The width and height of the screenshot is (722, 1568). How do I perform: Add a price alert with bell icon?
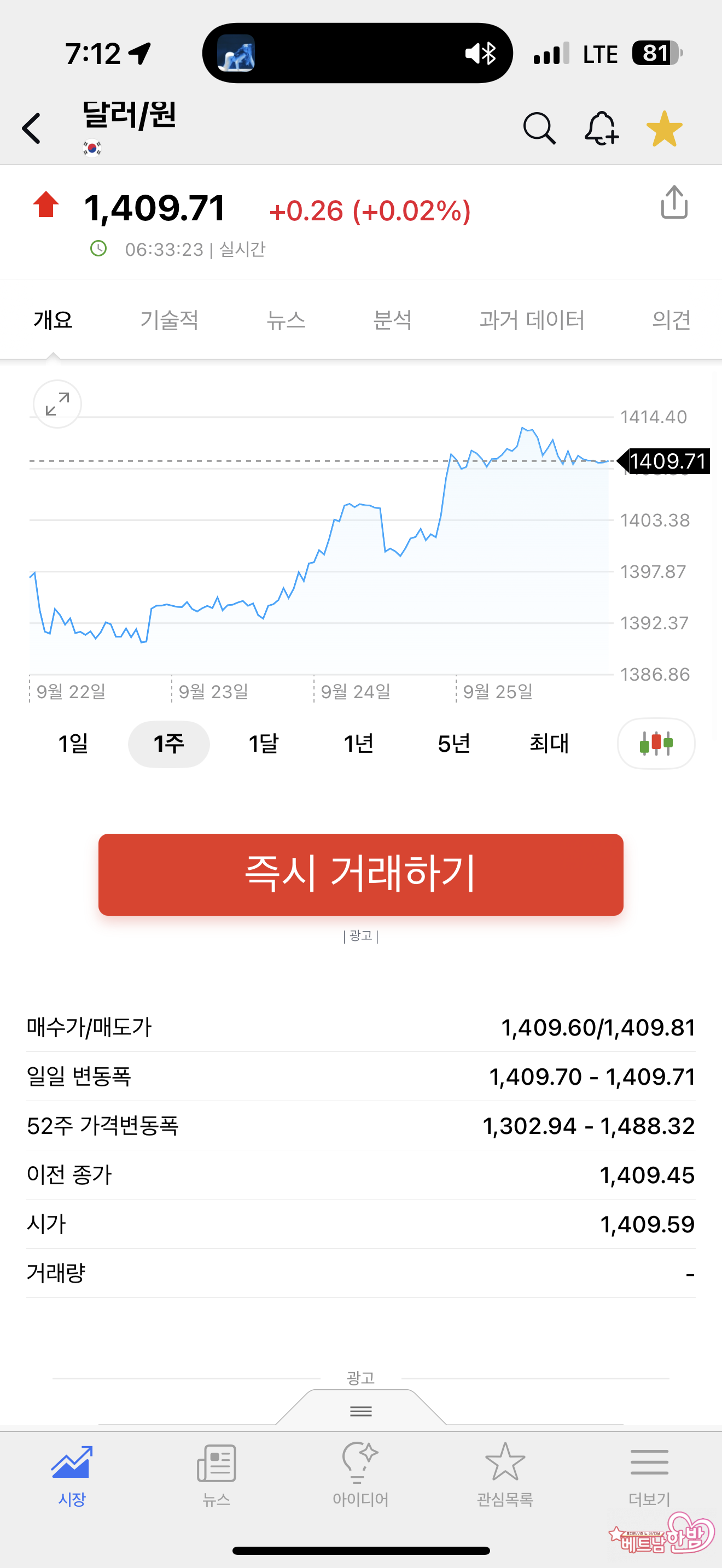click(602, 128)
